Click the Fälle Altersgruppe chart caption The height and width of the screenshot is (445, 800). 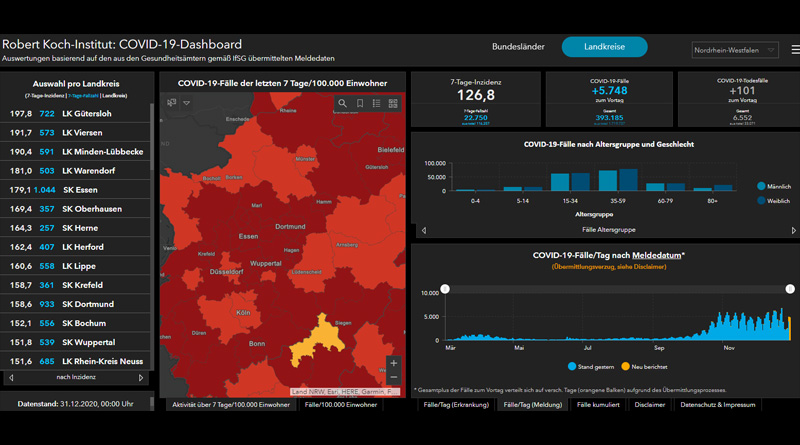tap(609, 230)
